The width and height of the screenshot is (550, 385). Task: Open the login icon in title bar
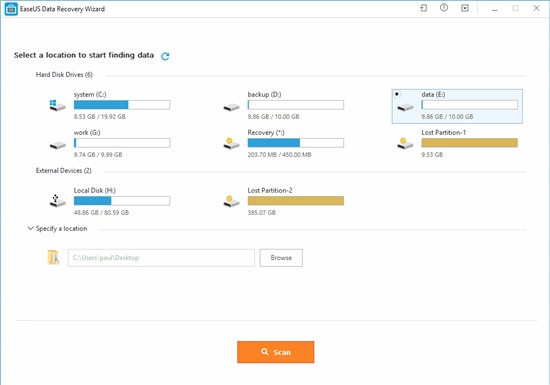[423, 8]
